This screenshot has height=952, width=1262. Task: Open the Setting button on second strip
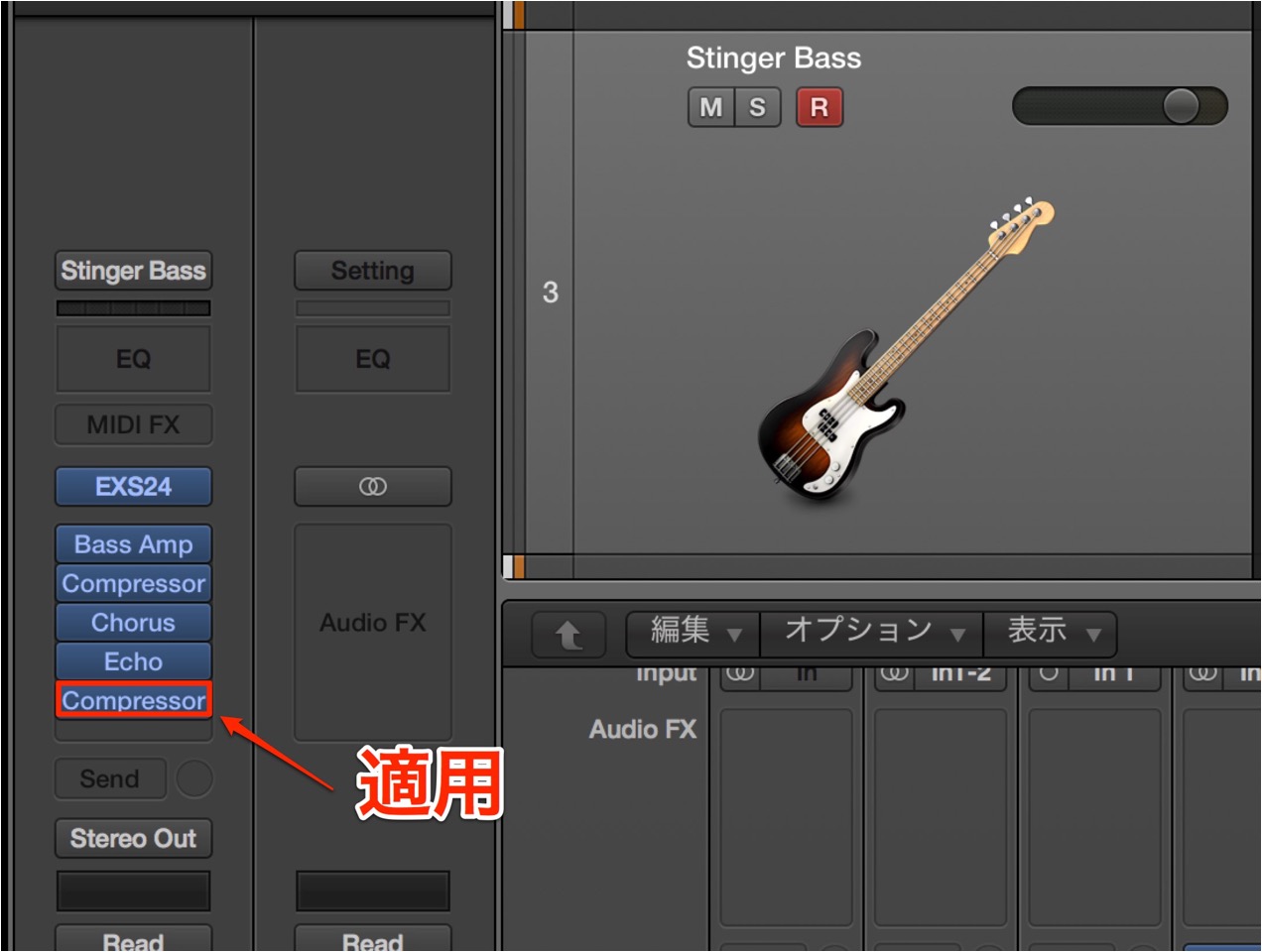[373, 271]
